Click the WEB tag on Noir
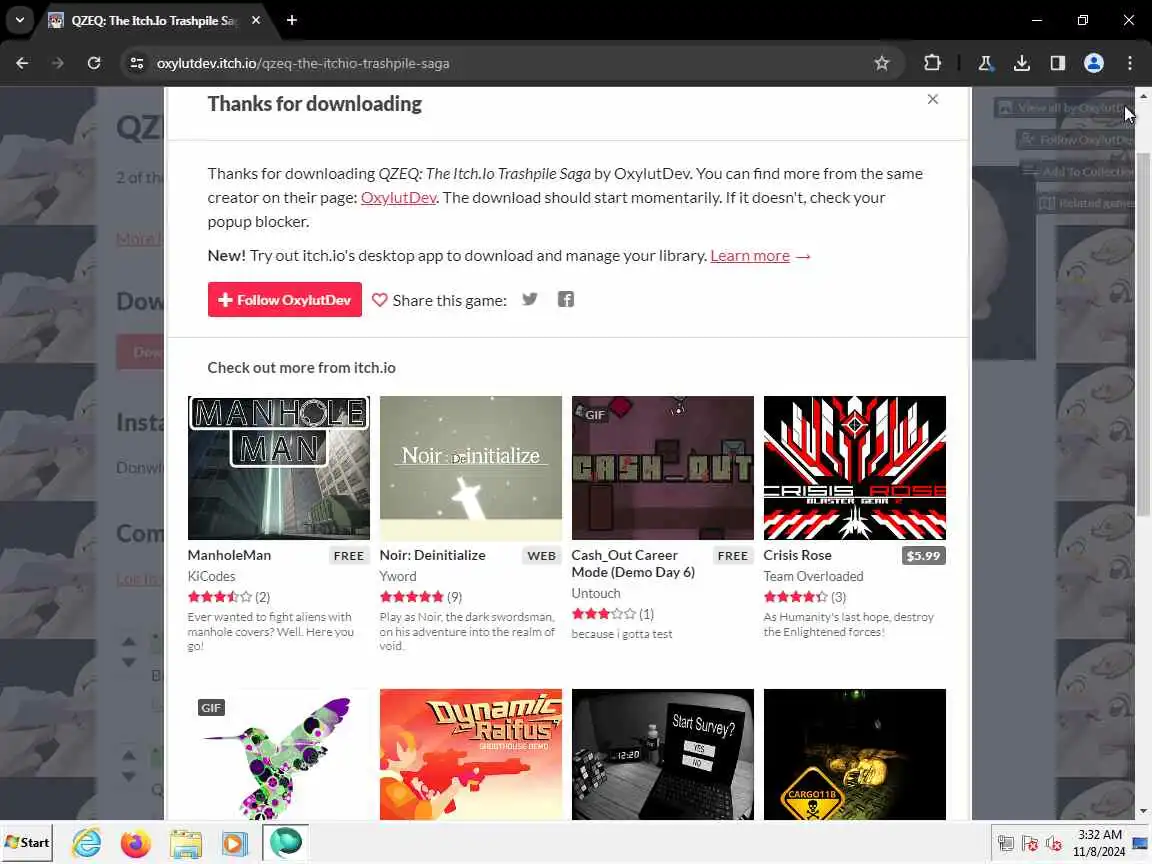Screen dimensions: 1152x864 [541, 555]
